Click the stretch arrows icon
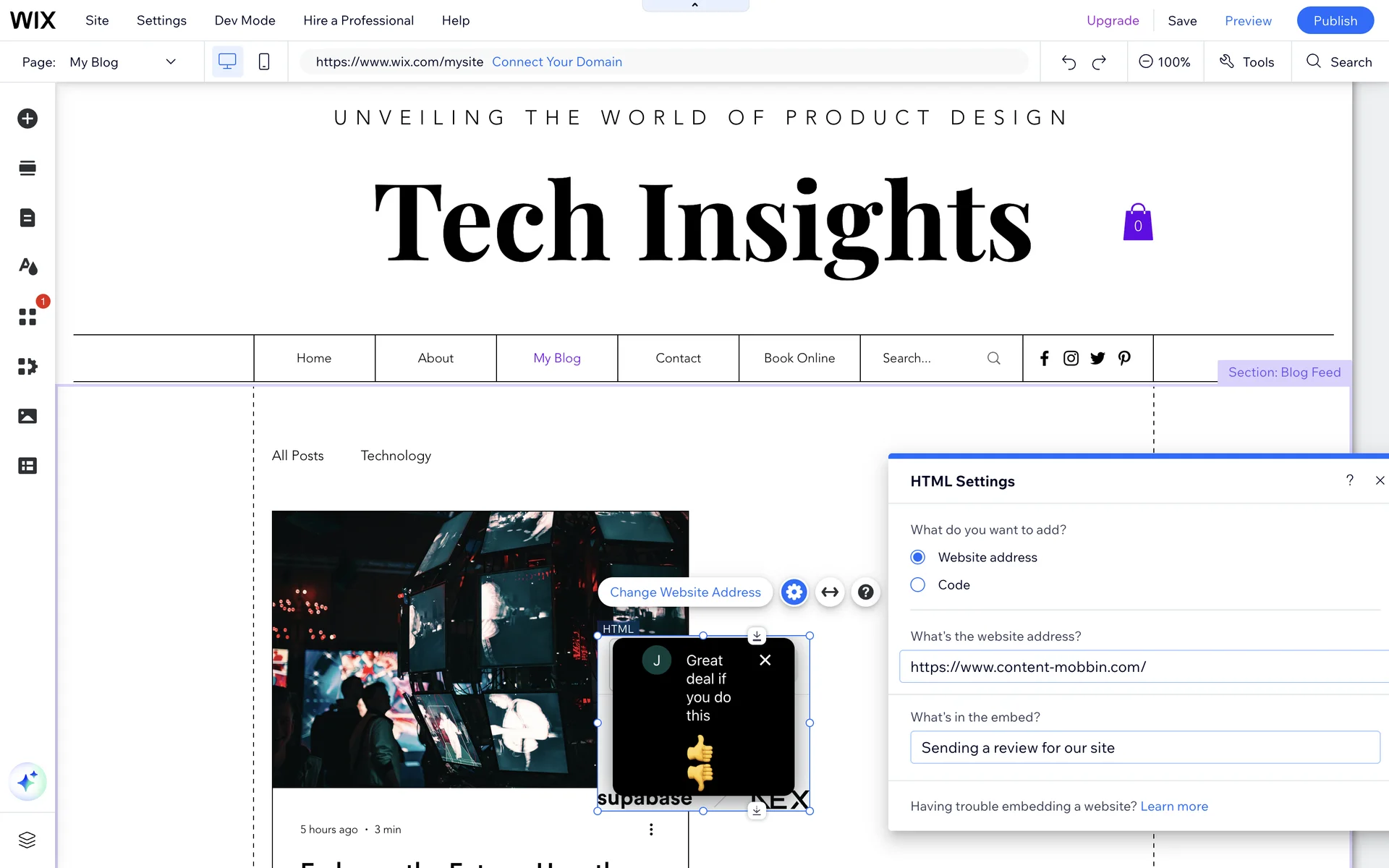Screen dimensions: 1389x868 [830, 592]
